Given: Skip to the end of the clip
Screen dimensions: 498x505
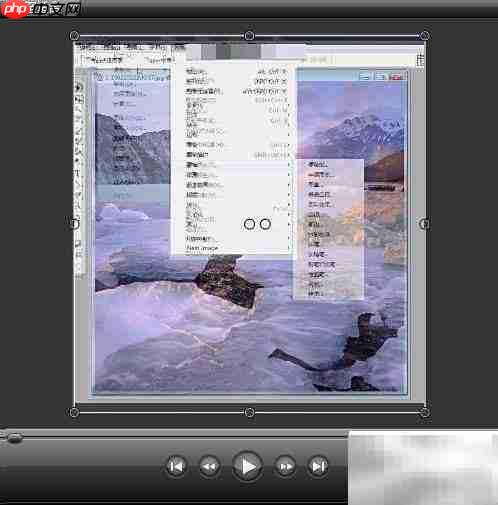Looking at the screenshot, I should pyautogui.click(x=318, y=466).
